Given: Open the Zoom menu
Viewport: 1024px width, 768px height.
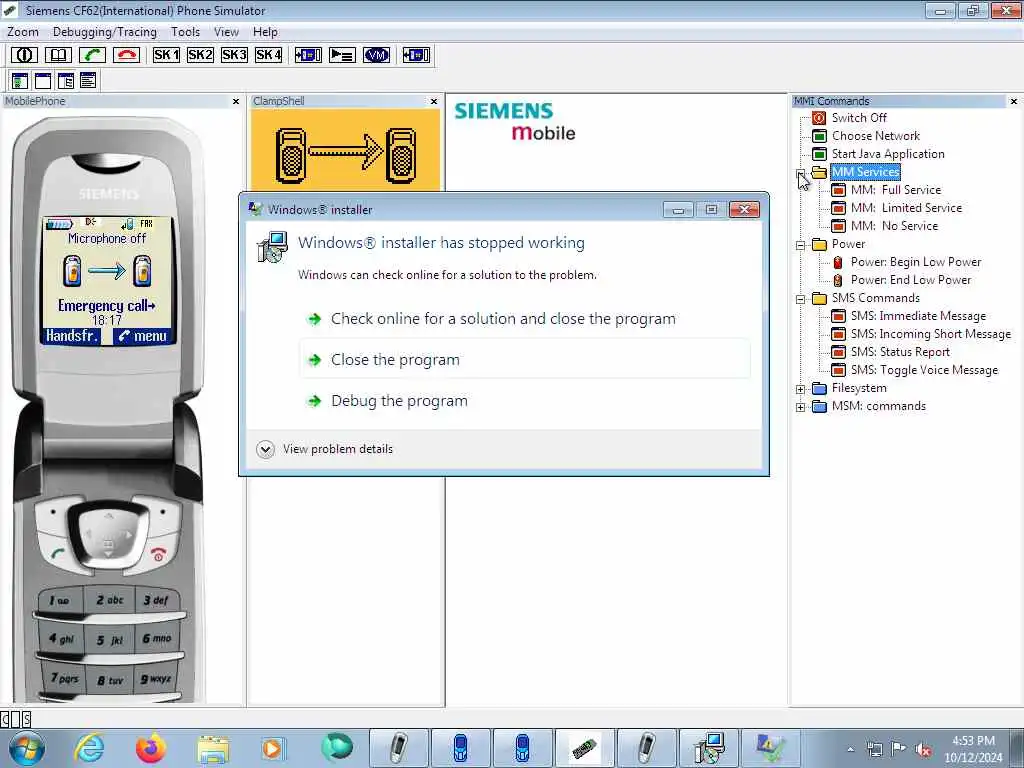Looking at the screenshot, I should pyautogui.click(x=23, y=31).
